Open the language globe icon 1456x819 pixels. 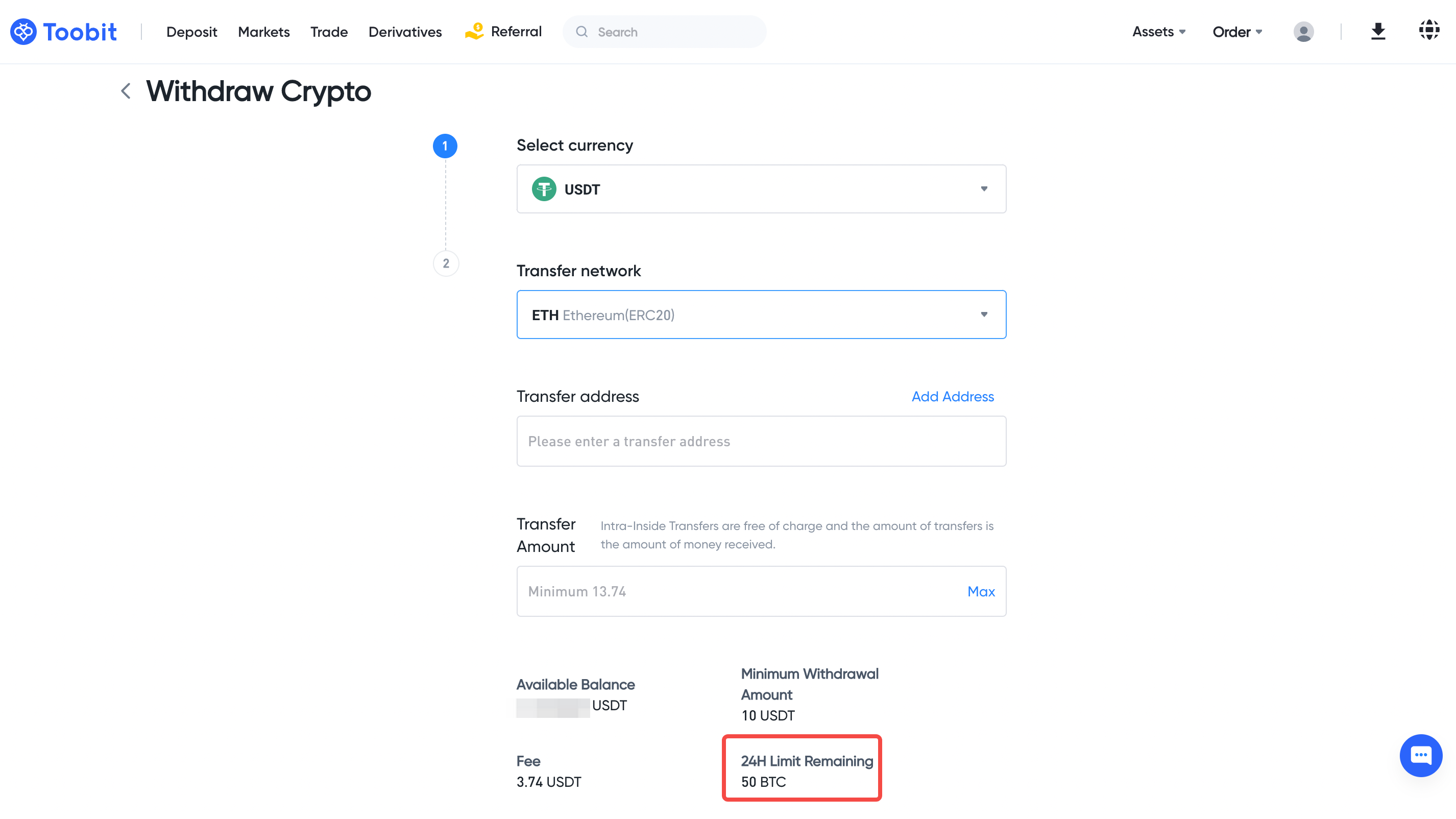pos(1428,30)
